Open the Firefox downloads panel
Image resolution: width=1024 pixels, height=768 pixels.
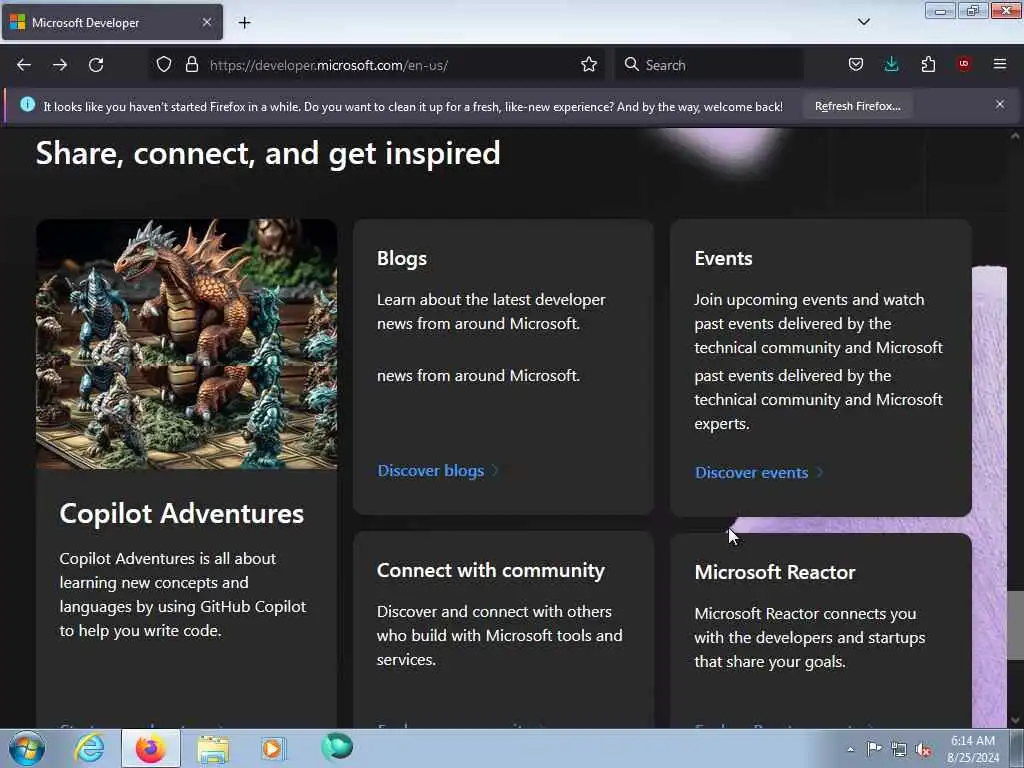pos(891,64)
